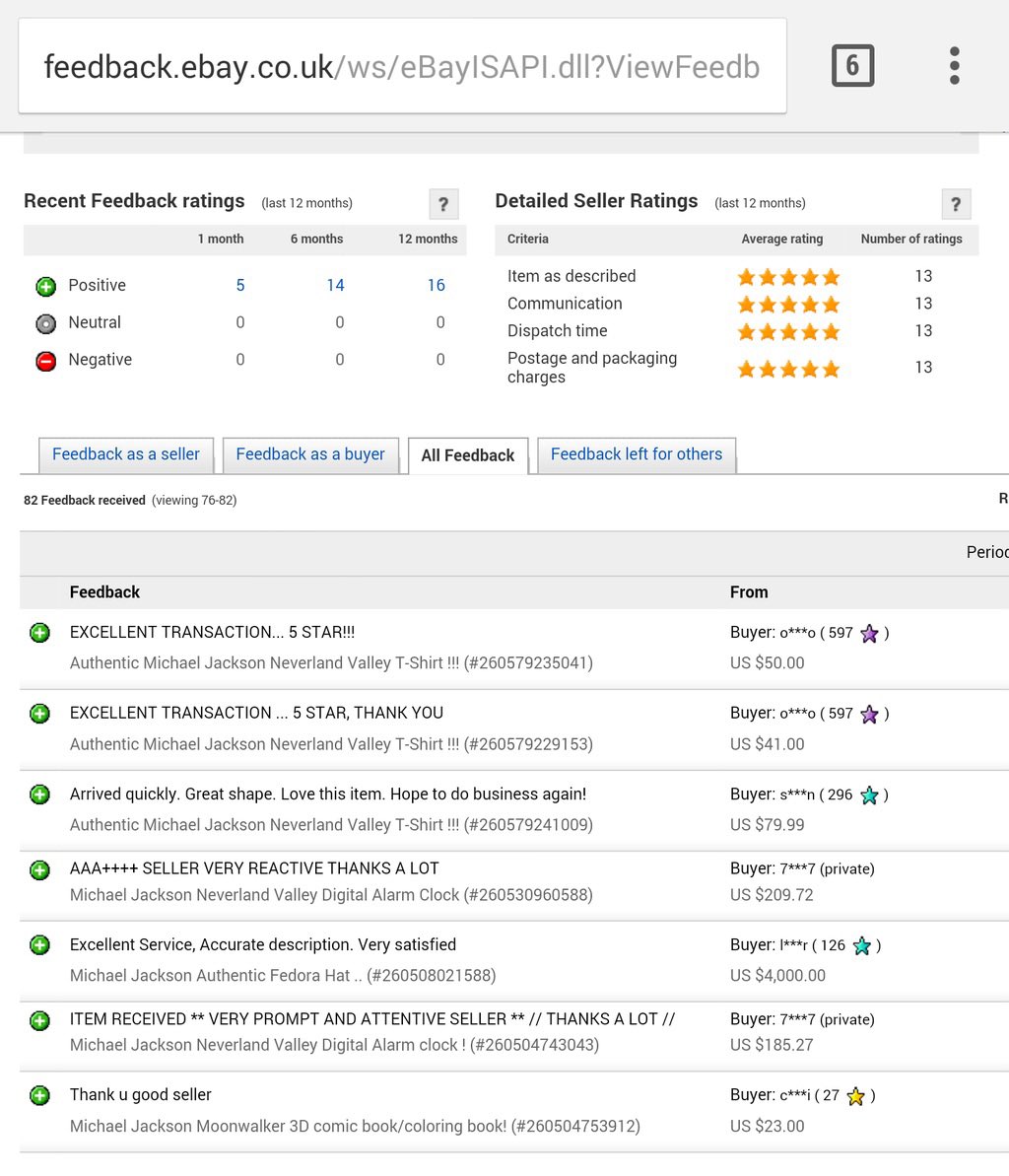Click the star rating for Communication
1009x1176 pixels.
pos(788,304)
